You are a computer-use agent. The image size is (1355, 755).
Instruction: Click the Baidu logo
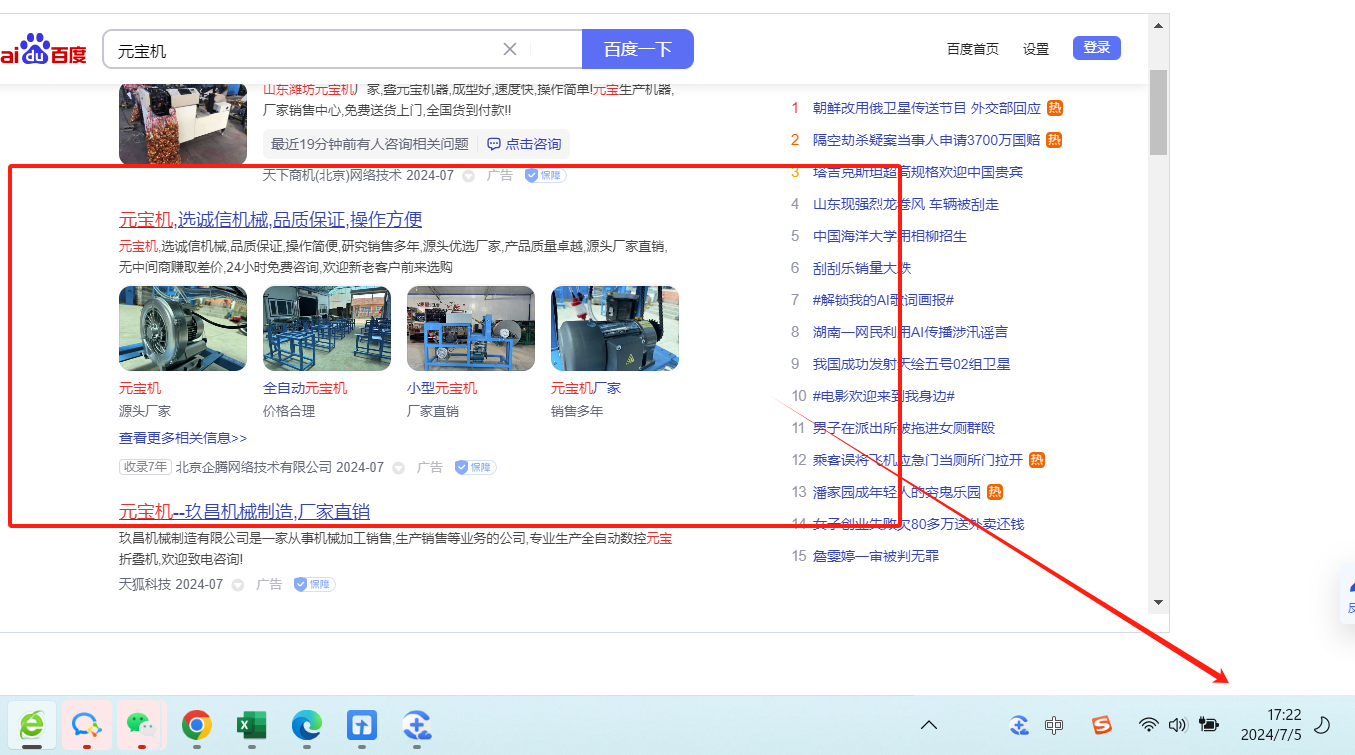tap(43, 50)
